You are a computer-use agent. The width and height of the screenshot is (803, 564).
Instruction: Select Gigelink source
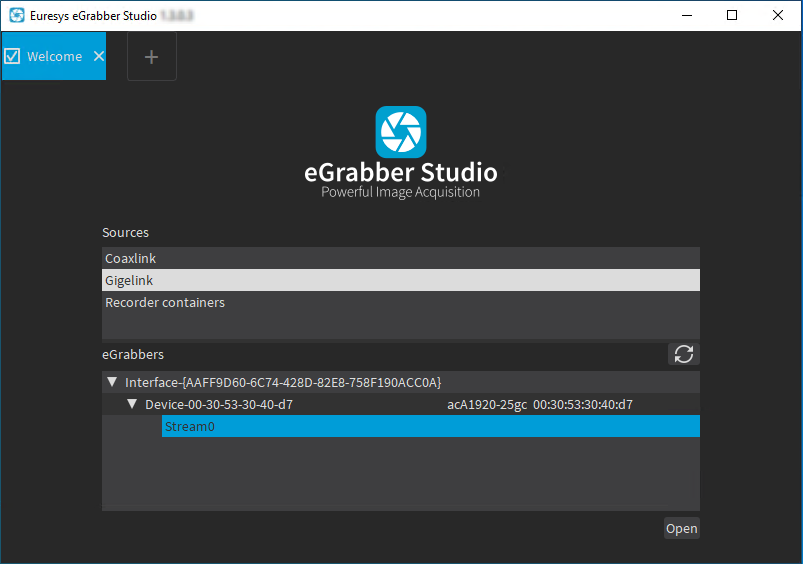[400, 280]
